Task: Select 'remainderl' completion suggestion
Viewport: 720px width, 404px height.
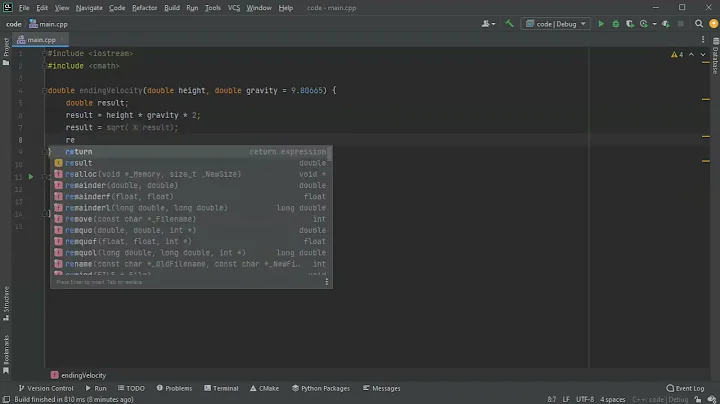Action: tap(191, 208)
